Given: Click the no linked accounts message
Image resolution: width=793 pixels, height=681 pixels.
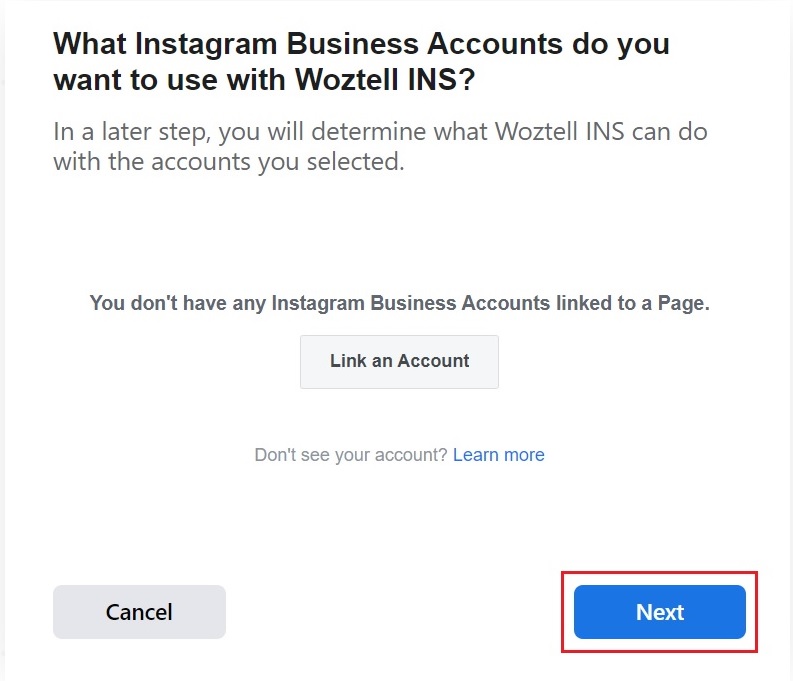Looking at the screenshot, I should pyautogui.click(x=399, y=303).
